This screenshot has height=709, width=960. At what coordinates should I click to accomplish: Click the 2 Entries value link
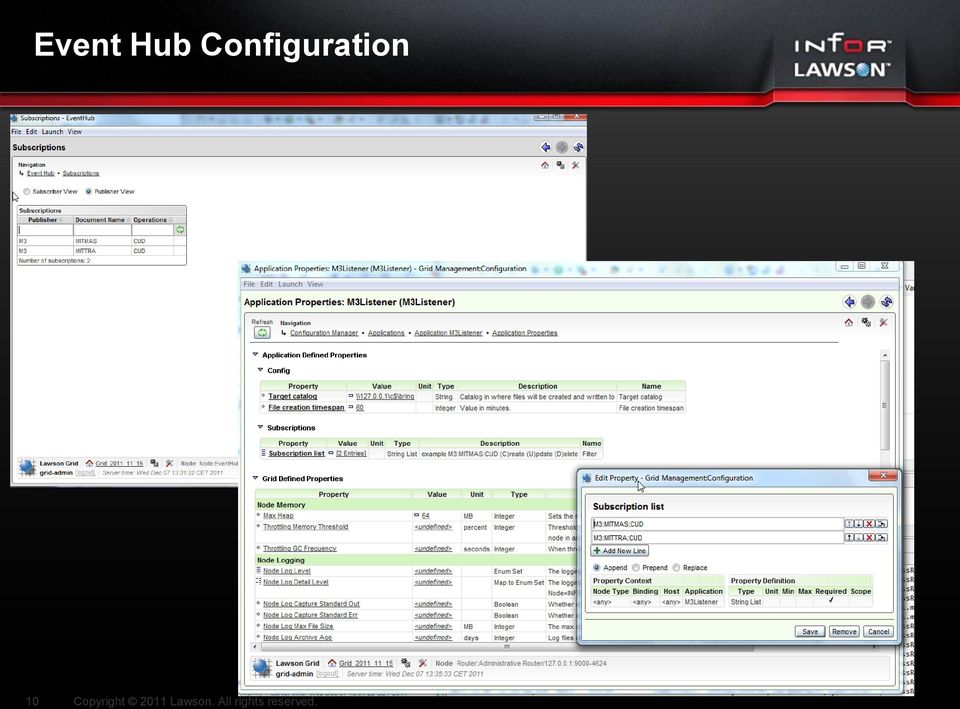point(351,454)
